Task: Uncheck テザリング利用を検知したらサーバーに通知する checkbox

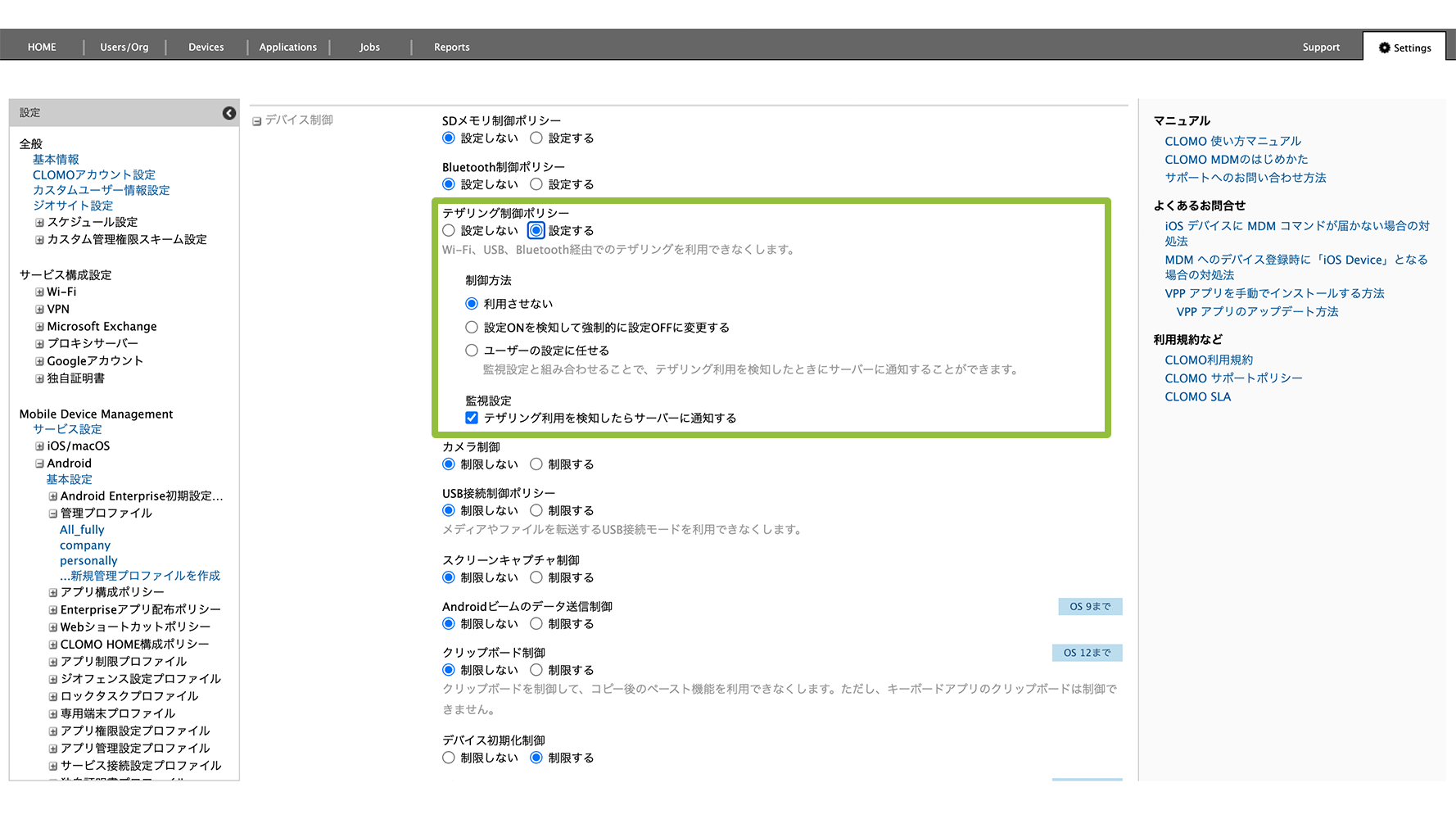Action: [472, 418]
